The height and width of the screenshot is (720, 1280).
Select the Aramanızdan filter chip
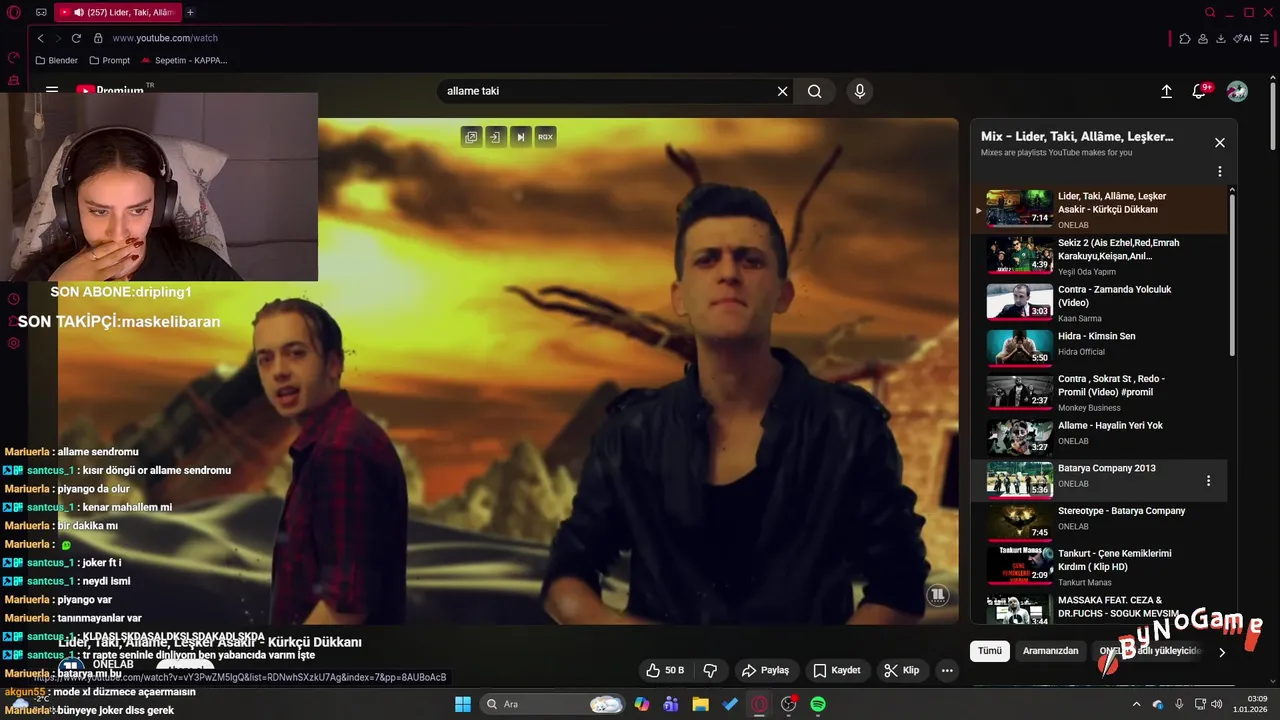[1050, 651]
